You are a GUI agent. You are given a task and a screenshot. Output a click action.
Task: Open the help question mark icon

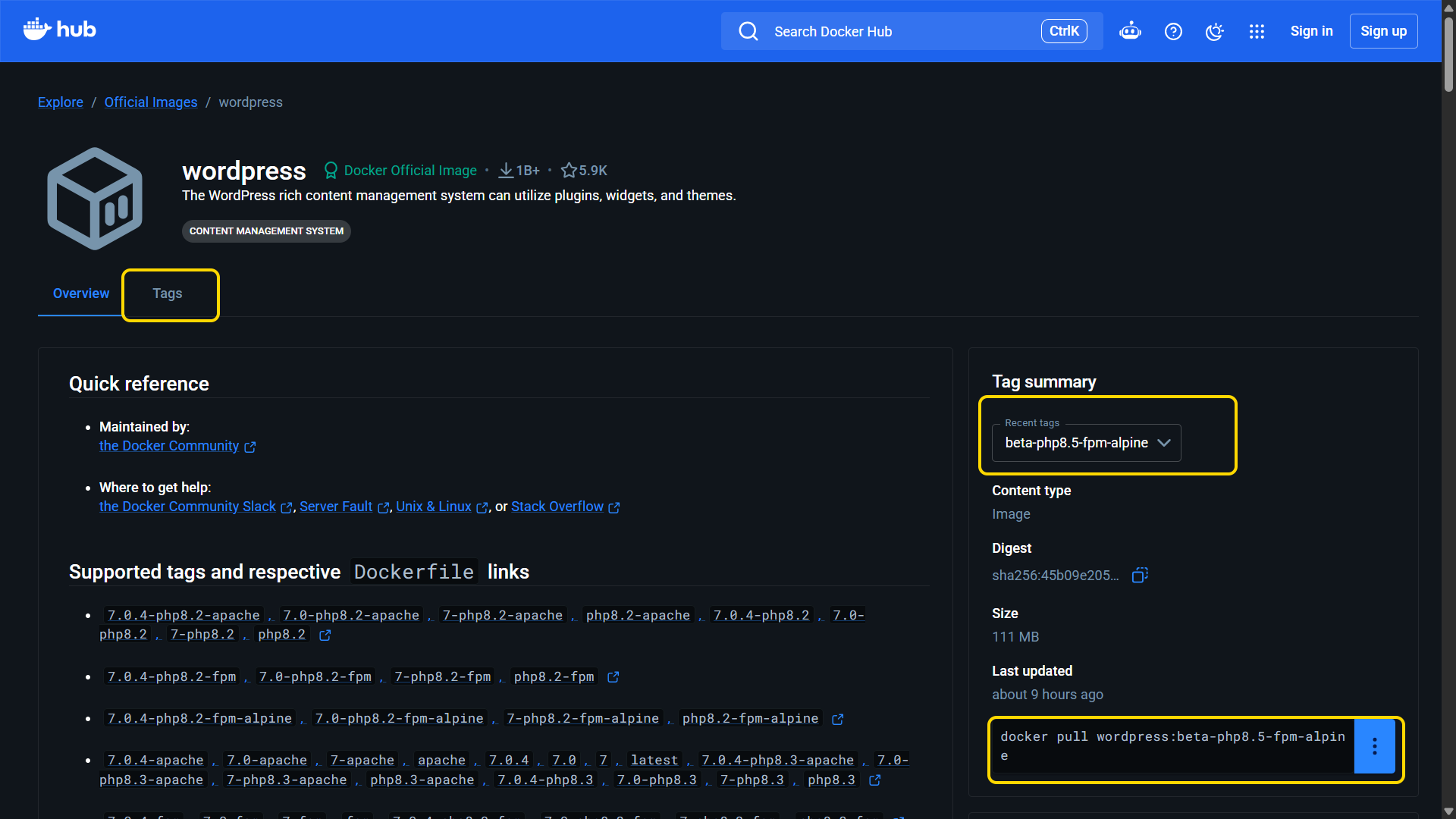pyautogui.click(x=1173, y=31)
